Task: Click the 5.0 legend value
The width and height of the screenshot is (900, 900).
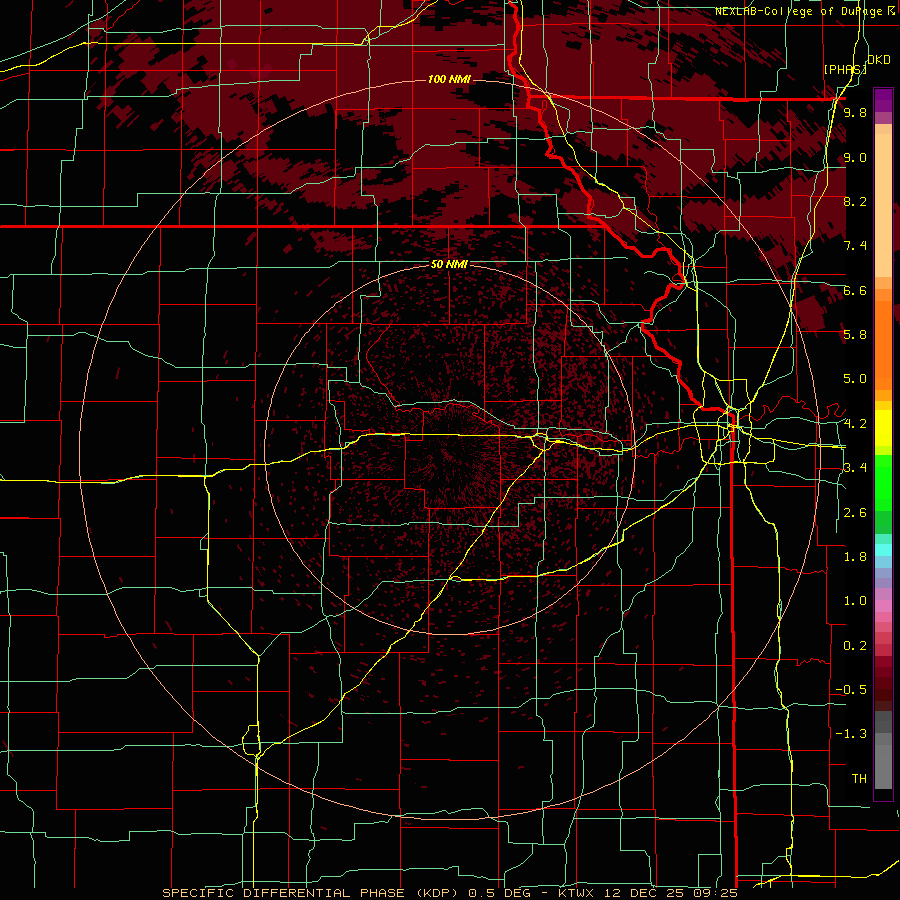Action: (x=855, y=379)
